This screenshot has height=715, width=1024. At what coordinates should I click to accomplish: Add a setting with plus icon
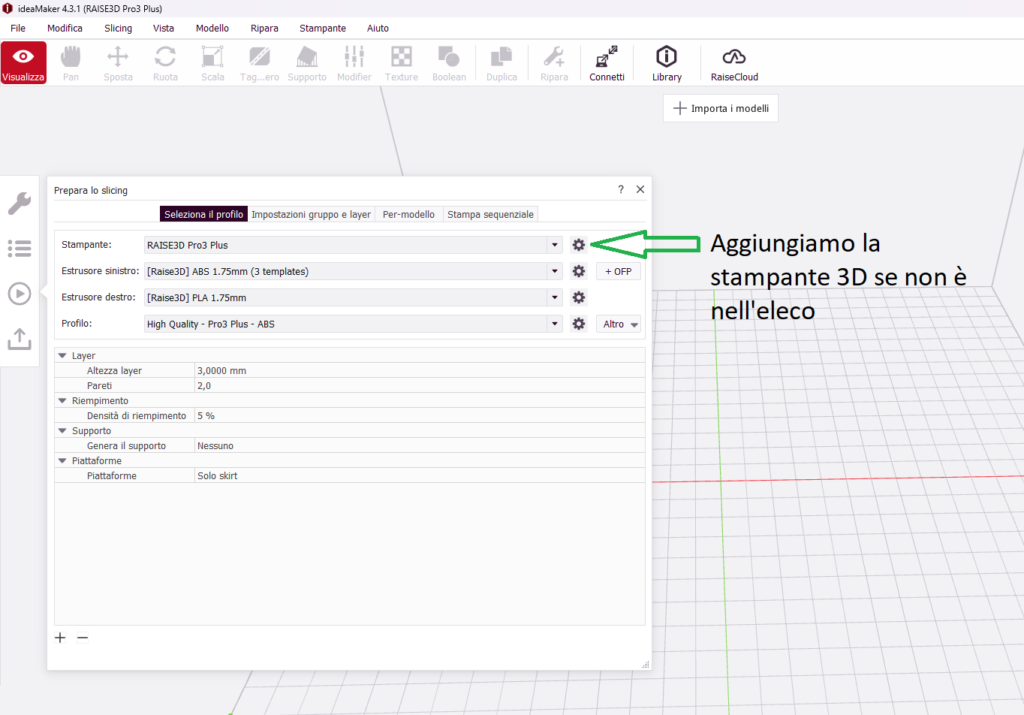(60, 637)
